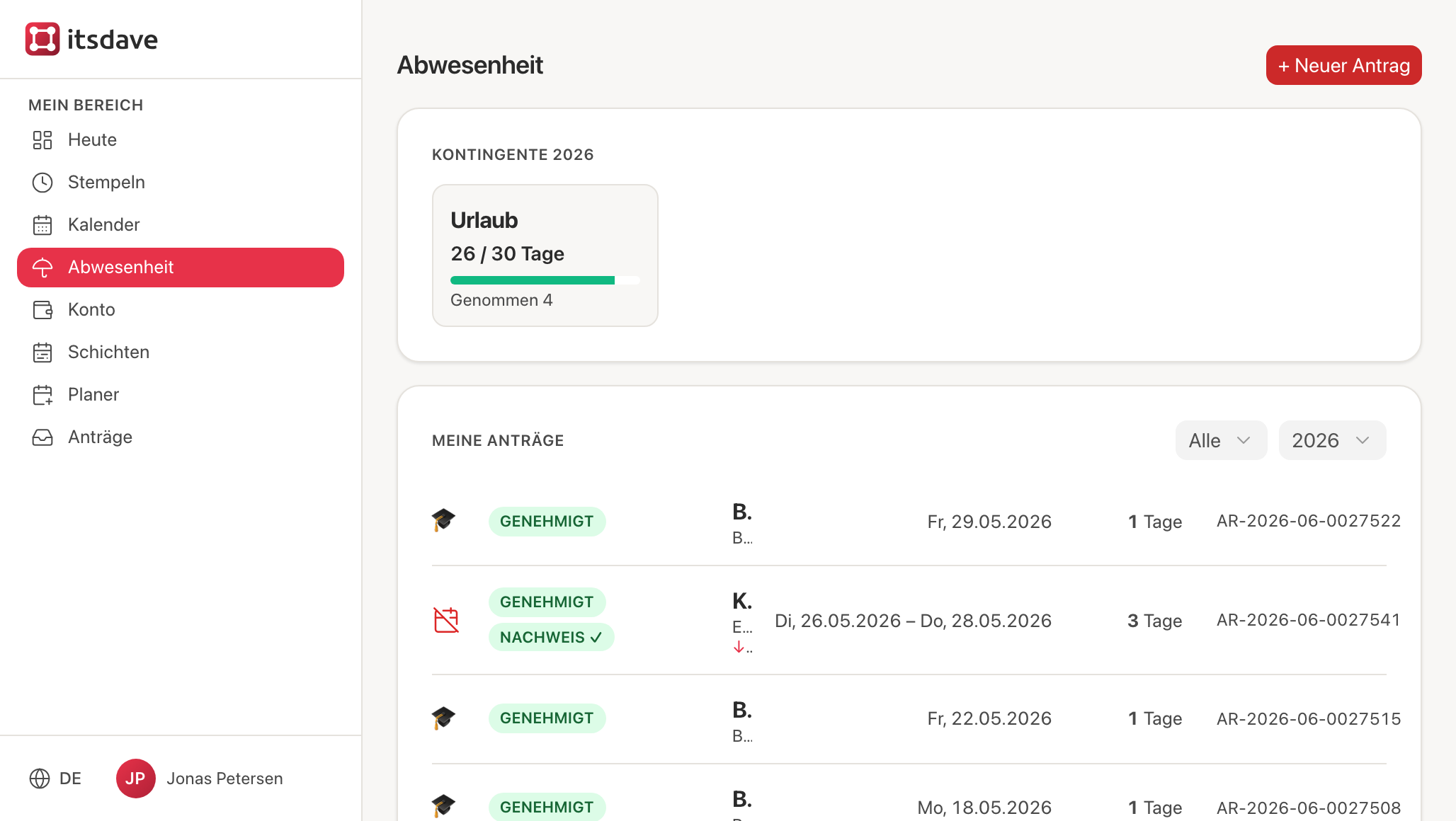The height and width of the screenshot is (821, 1456).
Task: Open Heute in the sidebar
Action: 181,140
